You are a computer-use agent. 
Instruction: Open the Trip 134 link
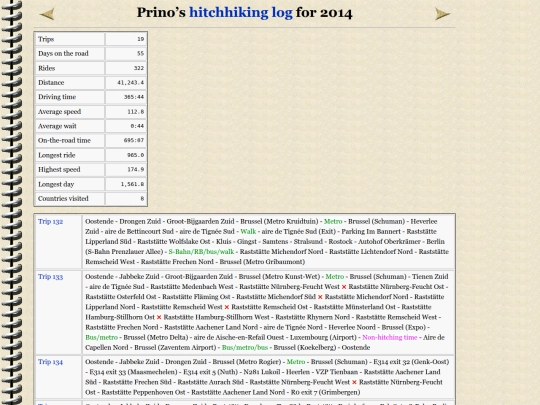(x=50, y=362)
